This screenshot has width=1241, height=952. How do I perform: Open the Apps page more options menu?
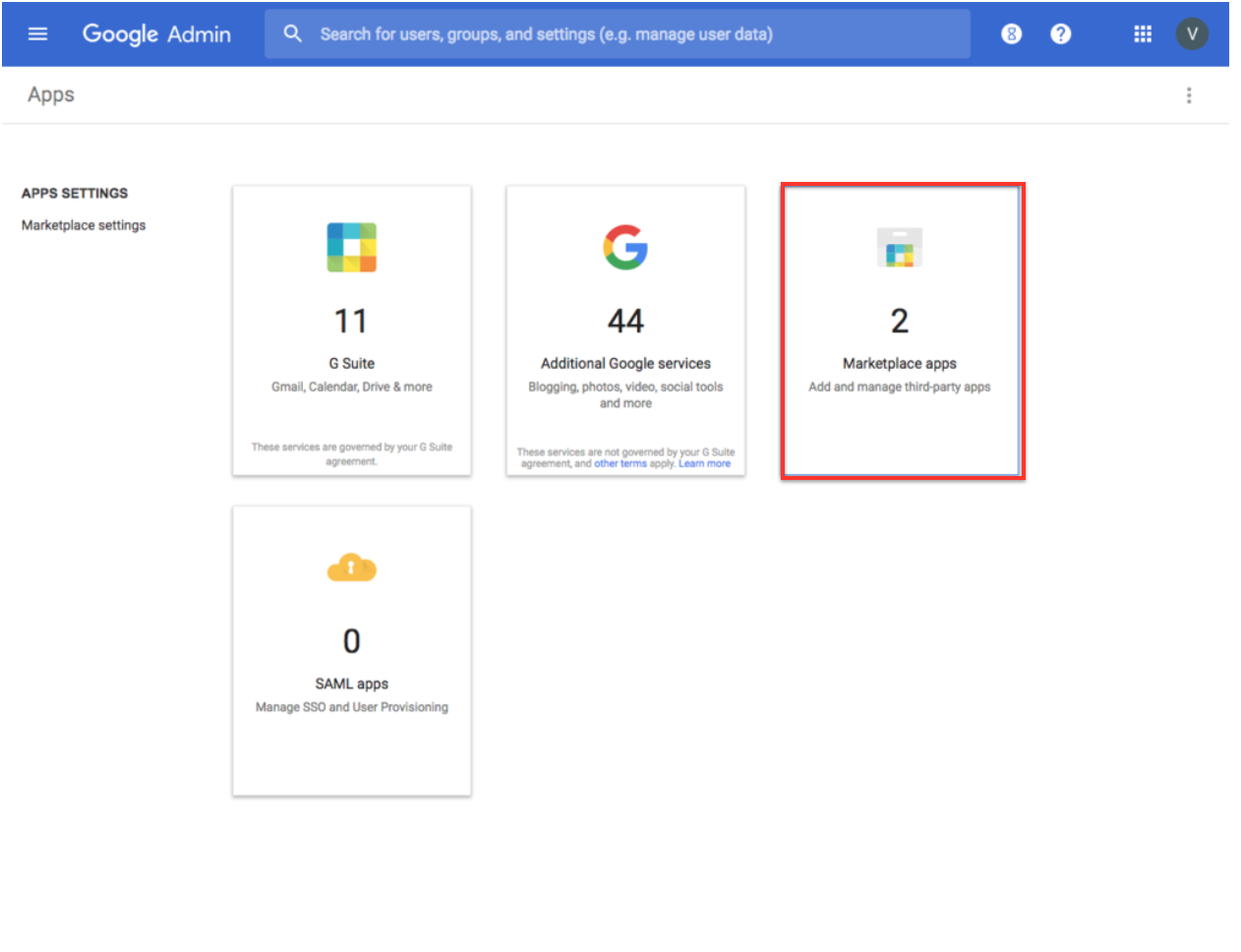click(1189, 95)
